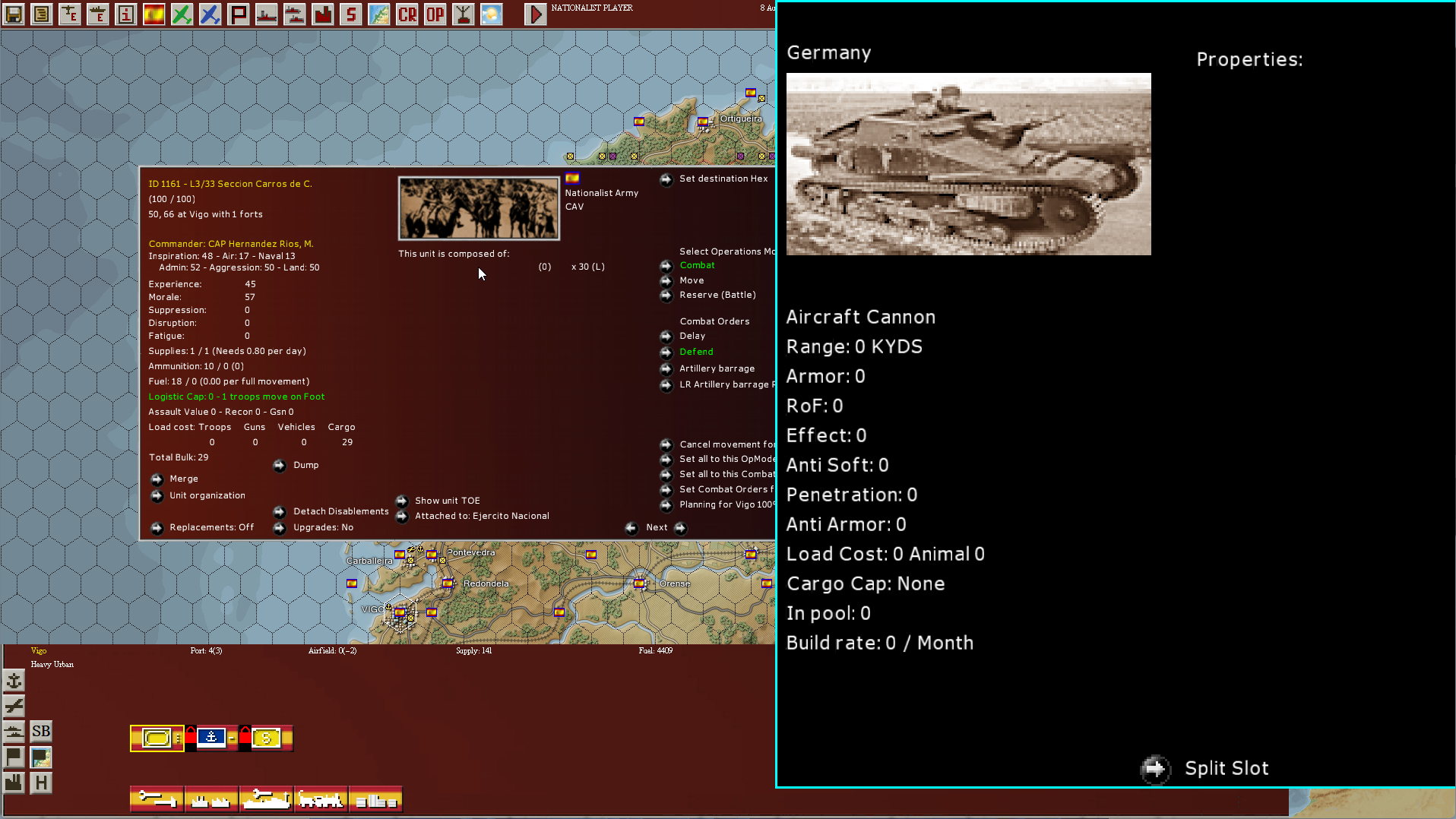This screenshot has height=819, width=1456.
Task: Click Attached to: Ejercito Nacional
Action: 402,517
